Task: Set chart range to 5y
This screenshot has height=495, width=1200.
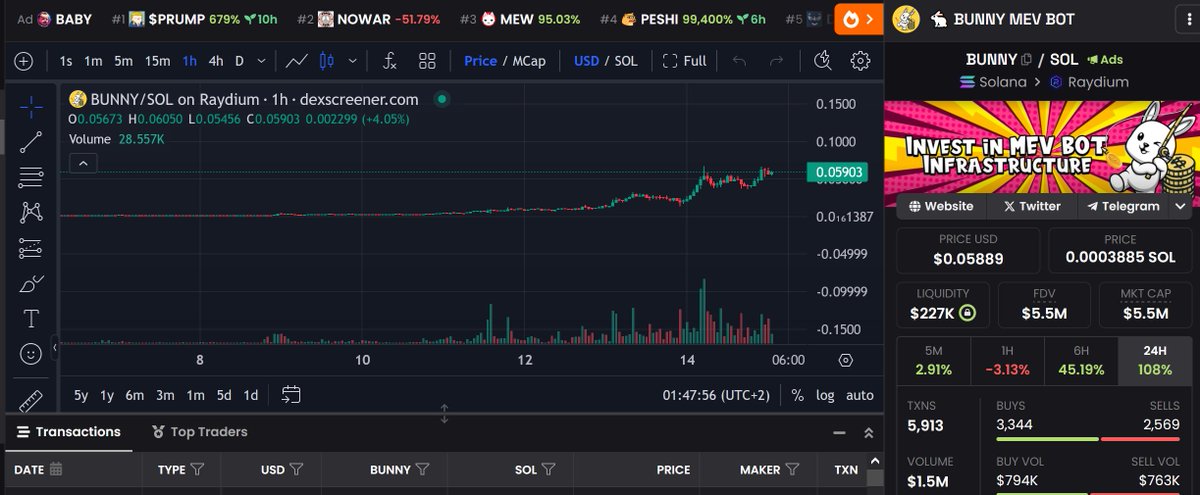Action: [81, 395]
